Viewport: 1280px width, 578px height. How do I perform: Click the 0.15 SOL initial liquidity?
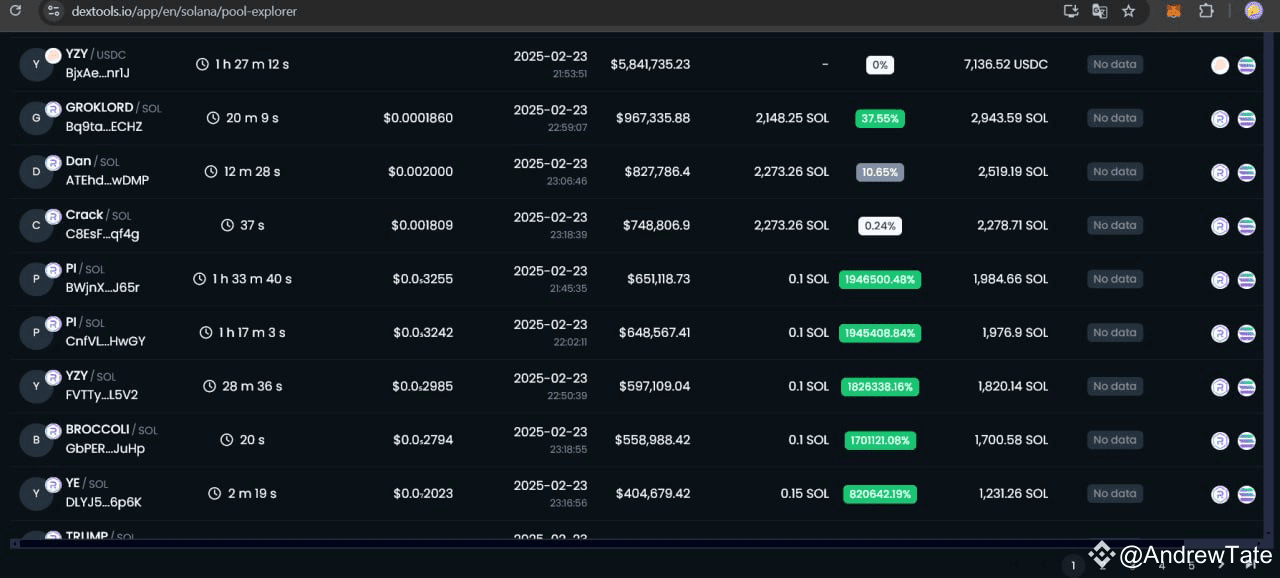coord(805,494)
